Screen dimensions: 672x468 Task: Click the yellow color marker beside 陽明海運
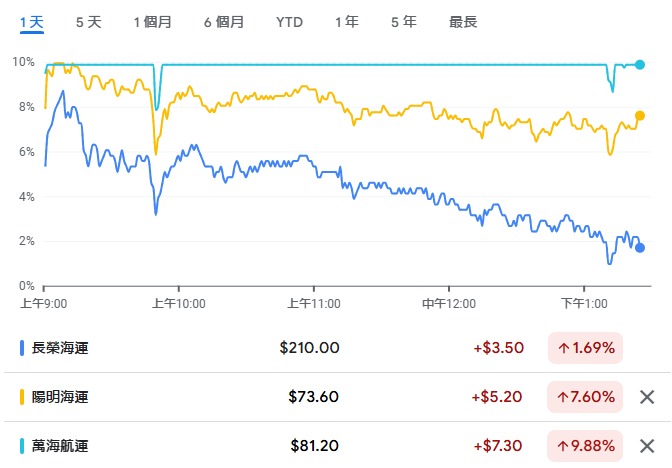(x=22, y=397)
